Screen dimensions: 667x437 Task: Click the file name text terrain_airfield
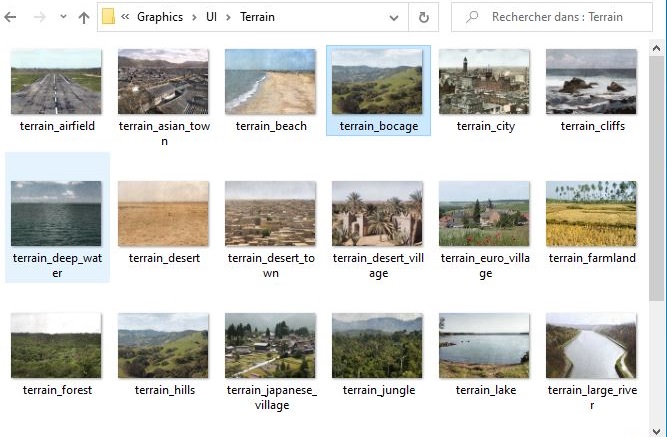click(x=57, y=126)
